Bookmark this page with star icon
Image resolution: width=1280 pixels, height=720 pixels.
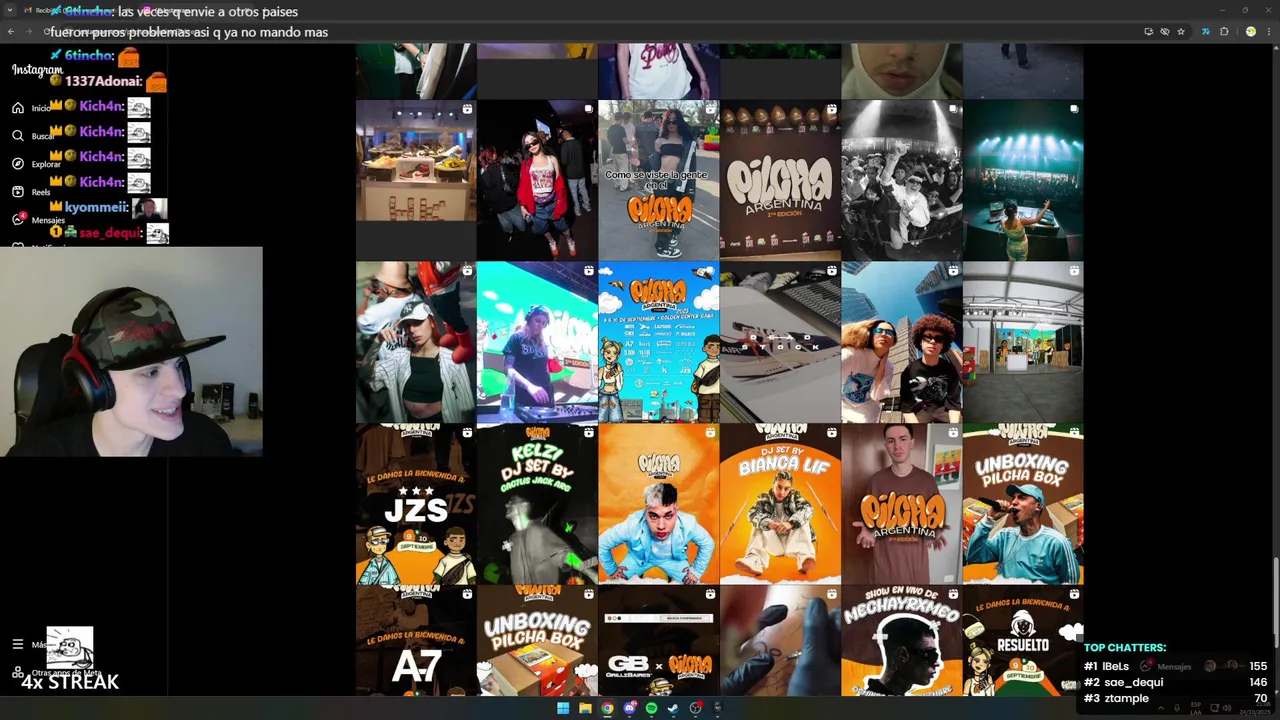point(1181,32)
